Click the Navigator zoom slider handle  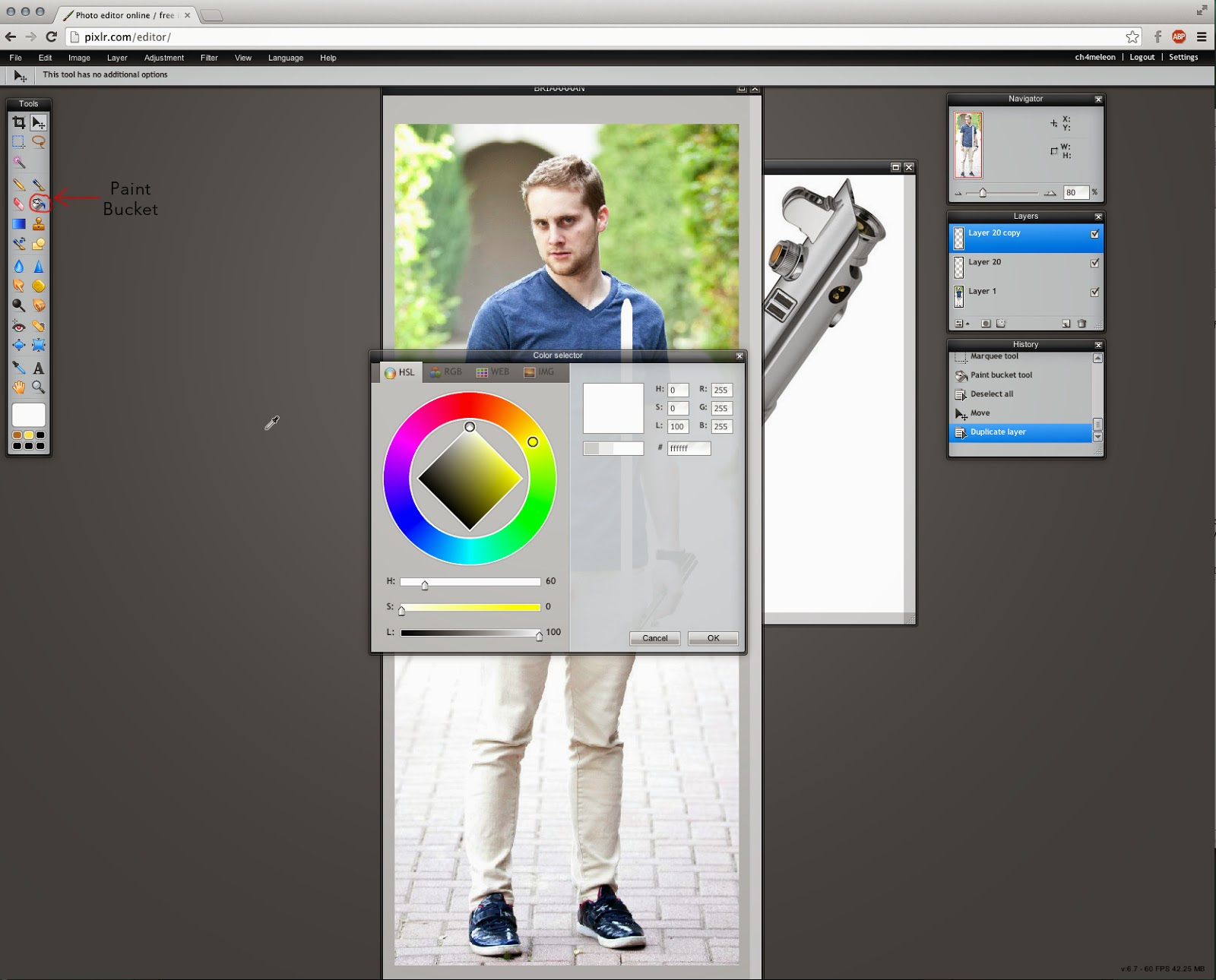click(x=983, y=193)
